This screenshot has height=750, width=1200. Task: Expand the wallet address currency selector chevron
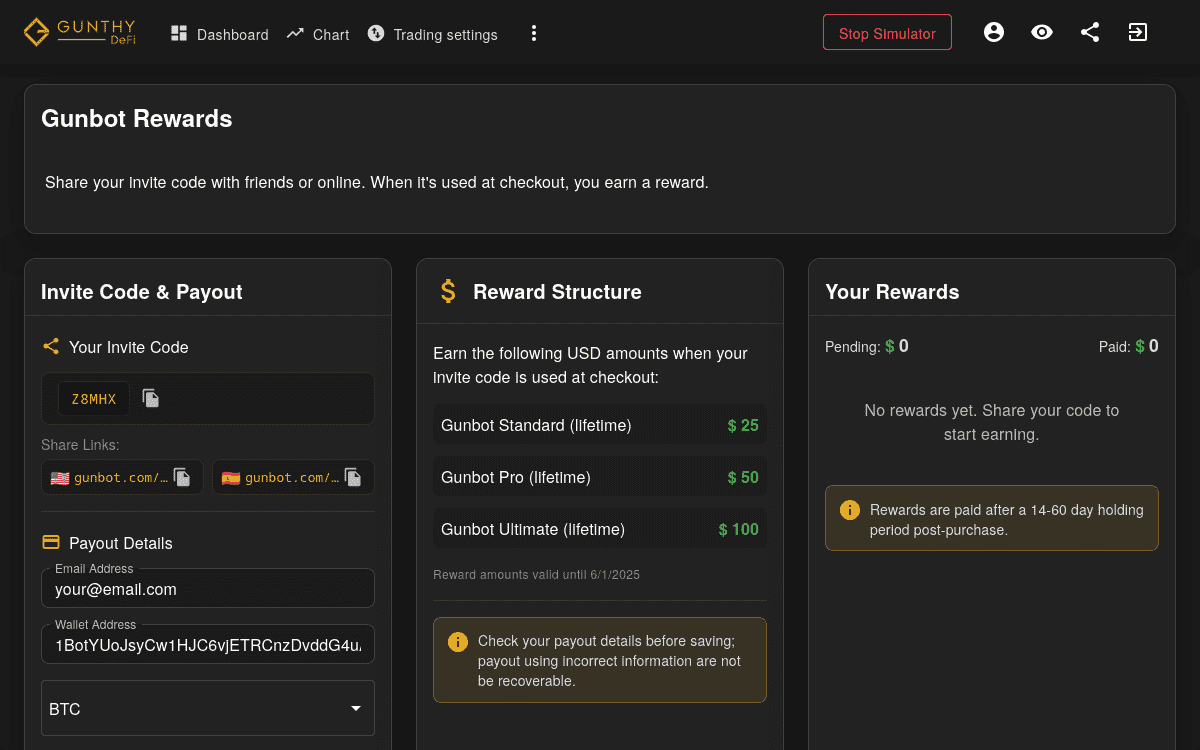click(355, 708)
